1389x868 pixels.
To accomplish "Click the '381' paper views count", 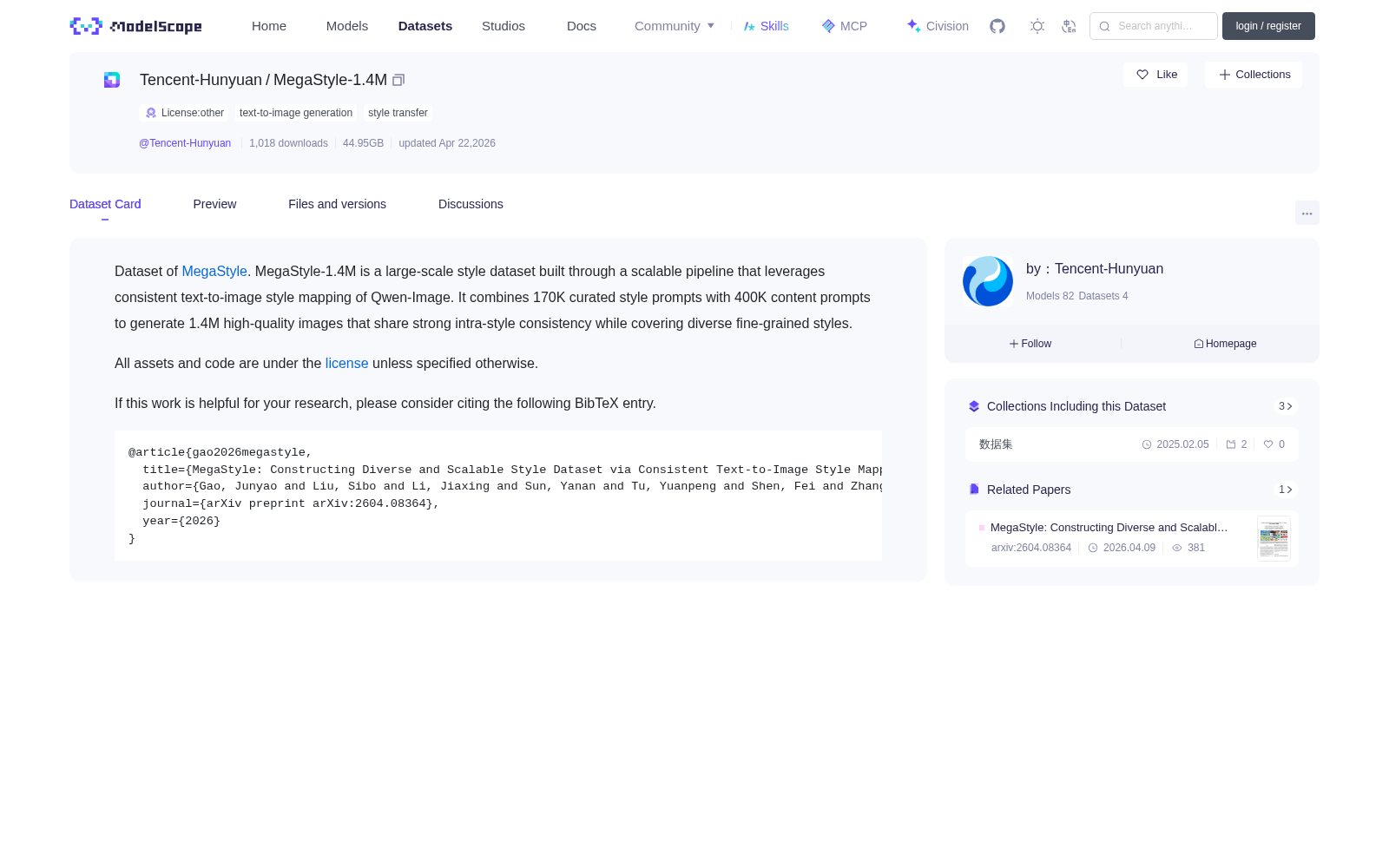I will 1196,548.
